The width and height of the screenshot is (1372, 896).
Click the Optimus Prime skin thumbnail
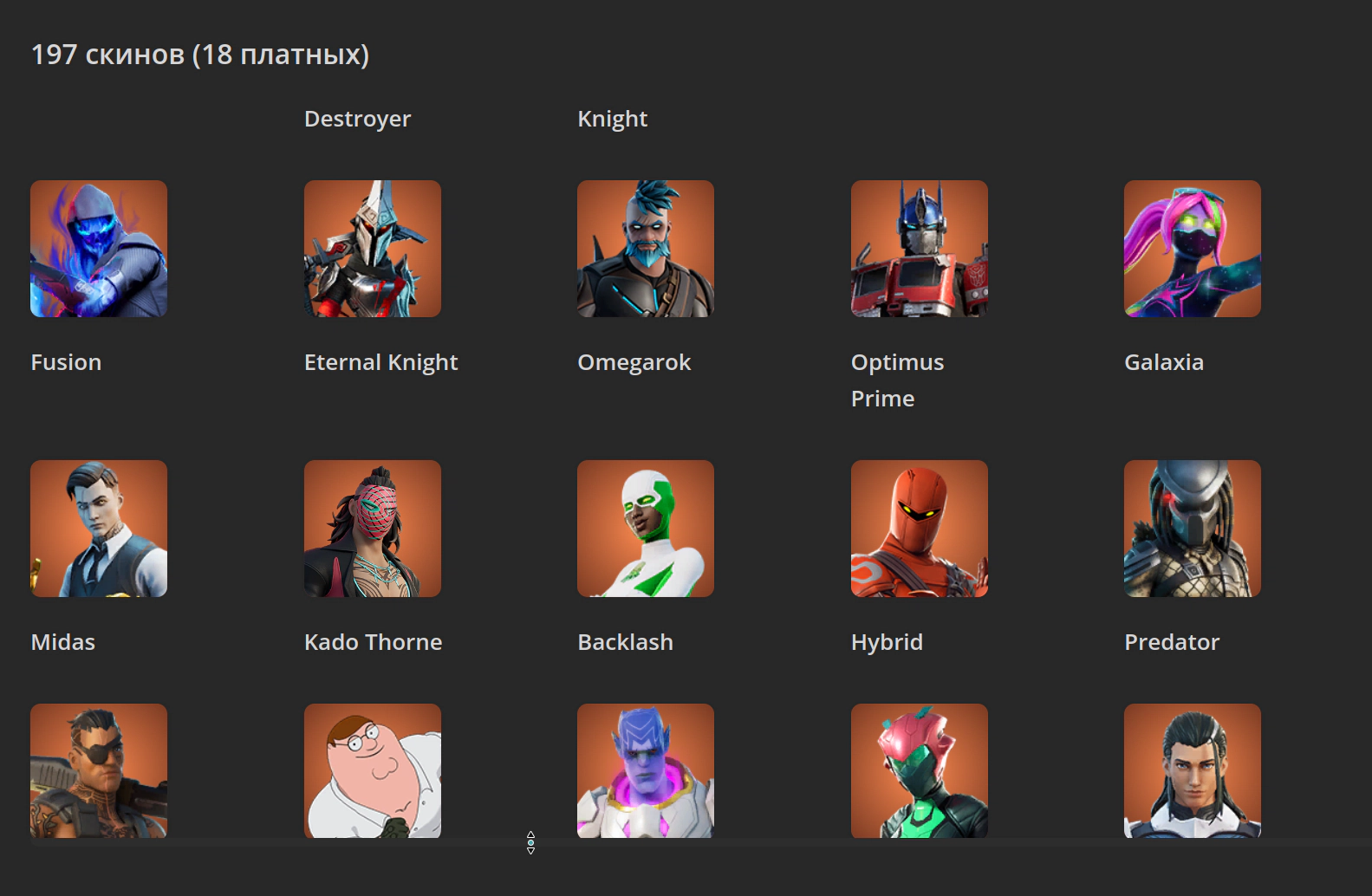point(920,249)
